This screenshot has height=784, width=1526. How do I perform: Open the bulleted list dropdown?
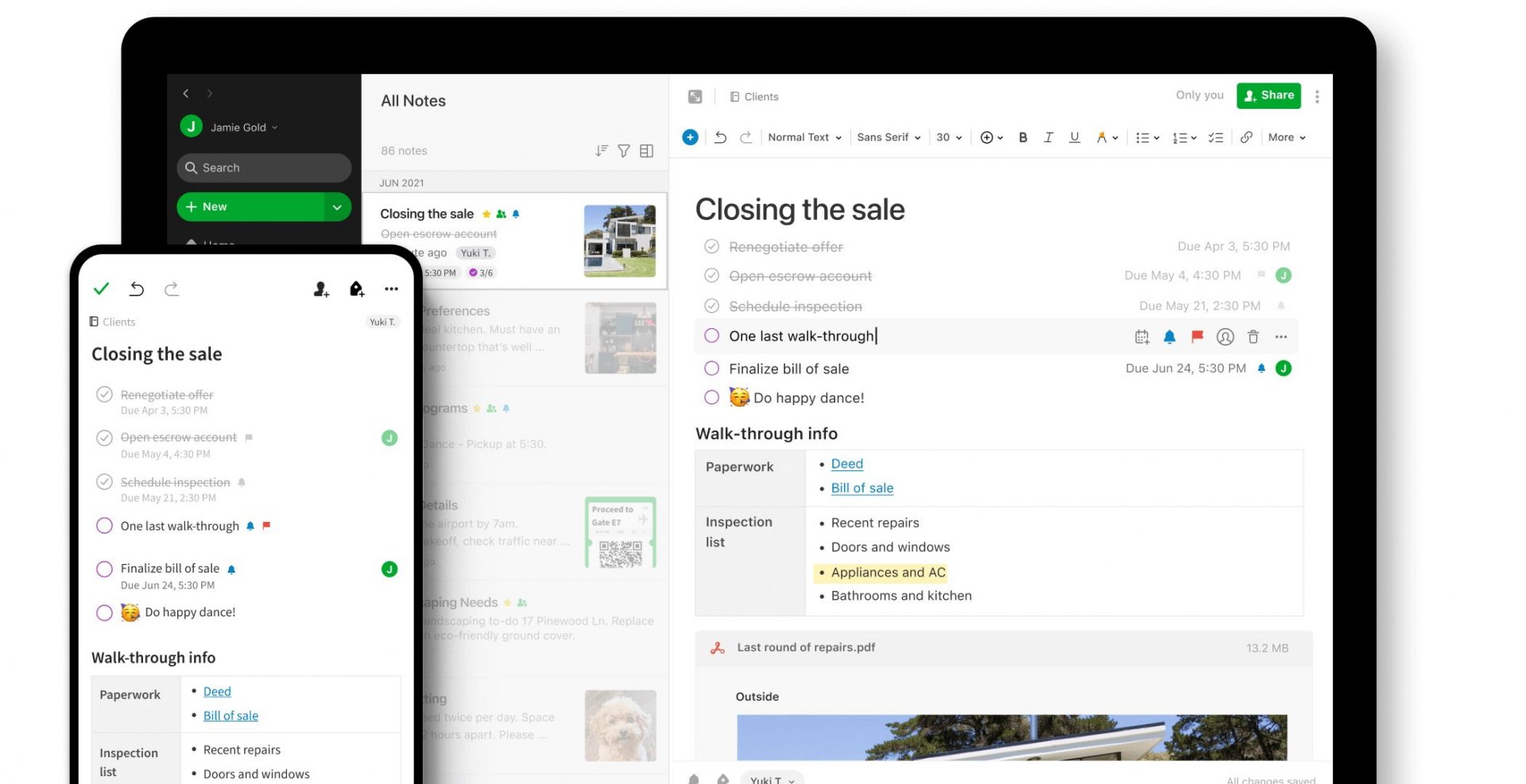coord(1148,137)
